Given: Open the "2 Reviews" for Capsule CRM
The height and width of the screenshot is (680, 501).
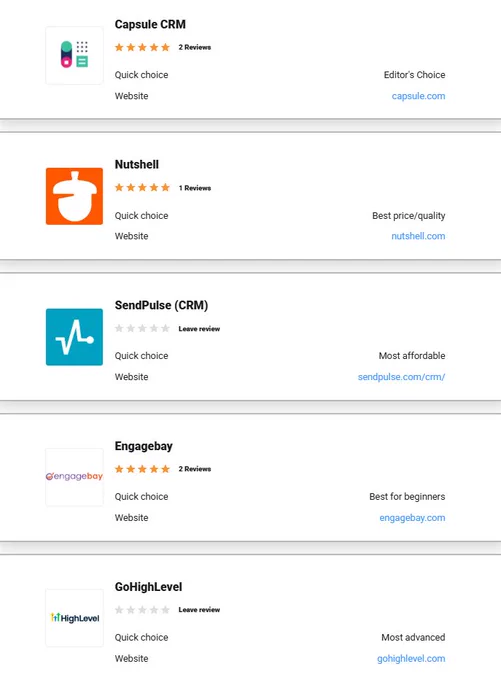Looking at the screenshot, I should pyautogui.click(x=195, y=47).
